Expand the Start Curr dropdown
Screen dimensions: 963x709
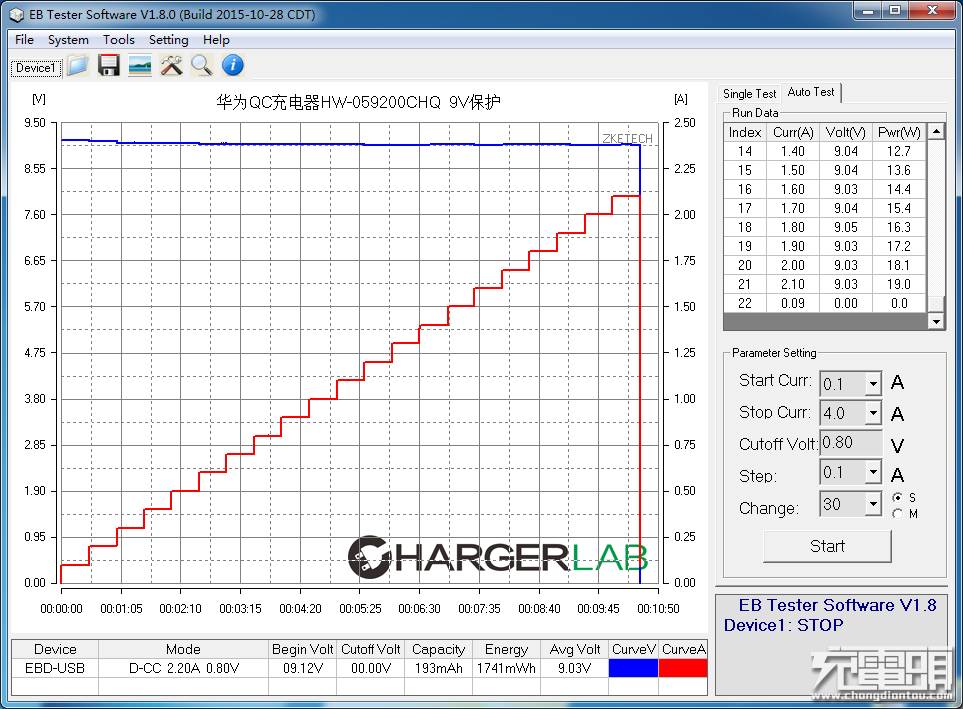[x=873, y=384]
